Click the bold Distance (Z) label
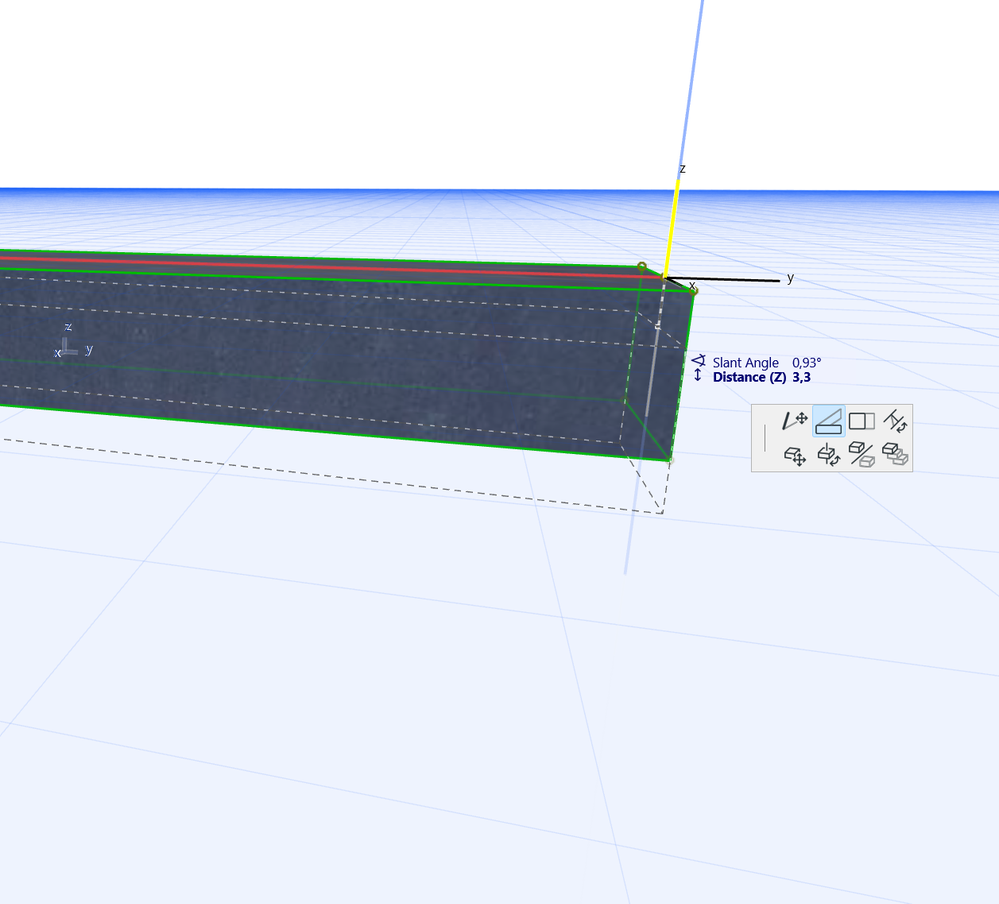Viewport: 999px width, 904px height. pyautogui.click(x=749, y=377)
